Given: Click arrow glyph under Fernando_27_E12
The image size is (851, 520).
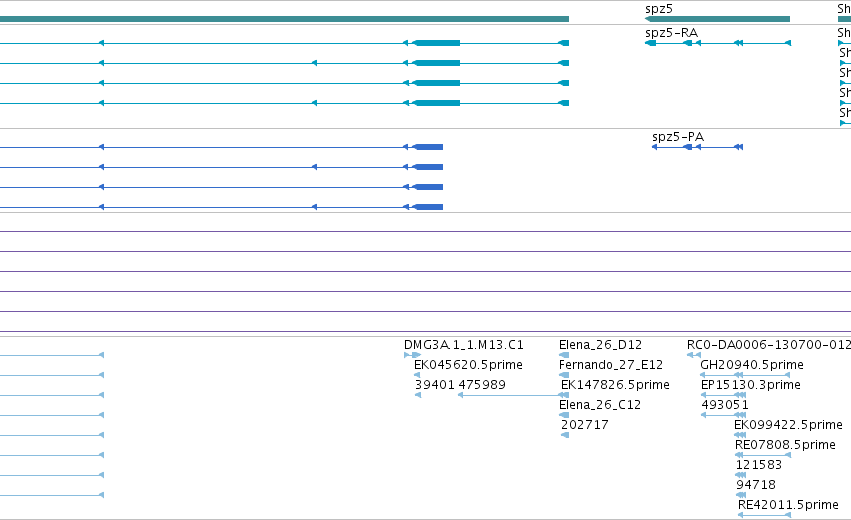Looking at the screenshot, I should point(564,375).
